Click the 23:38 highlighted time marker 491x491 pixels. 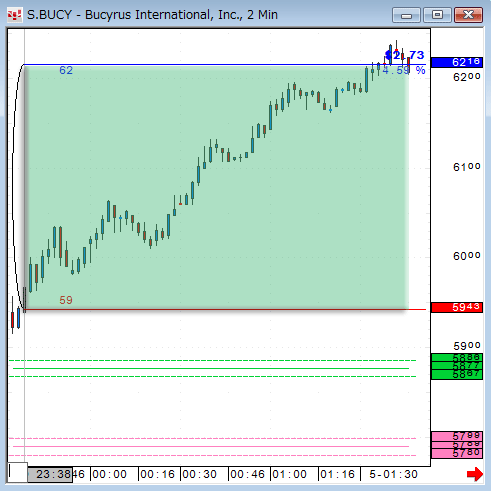[x=50, y=474]
